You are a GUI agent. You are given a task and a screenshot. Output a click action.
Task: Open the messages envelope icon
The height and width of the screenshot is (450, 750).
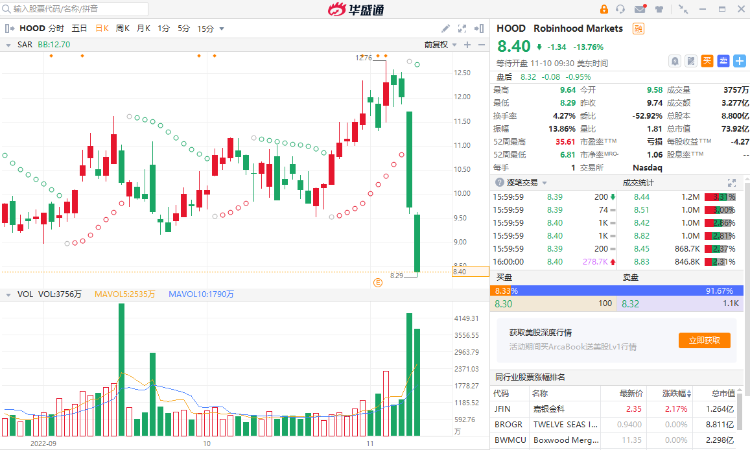click(x=640, y=9)
